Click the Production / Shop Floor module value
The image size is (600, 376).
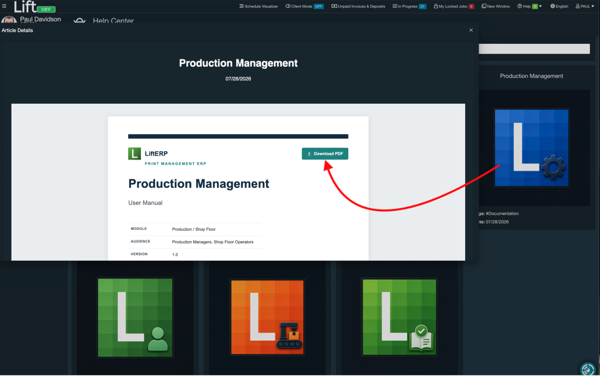point(194,229)
